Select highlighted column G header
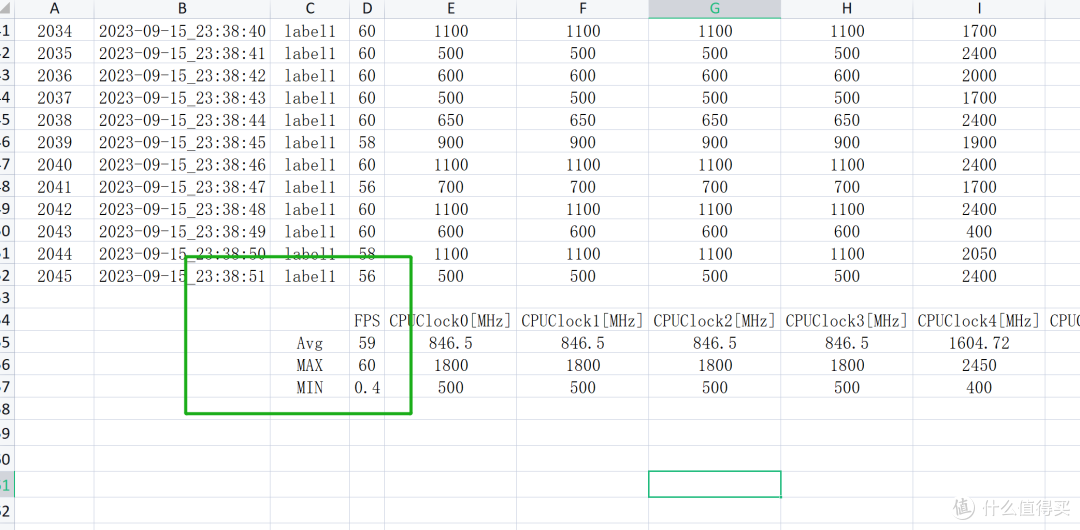The height and width of the screenshot is (530, 1080). click(x=715, y=8)
